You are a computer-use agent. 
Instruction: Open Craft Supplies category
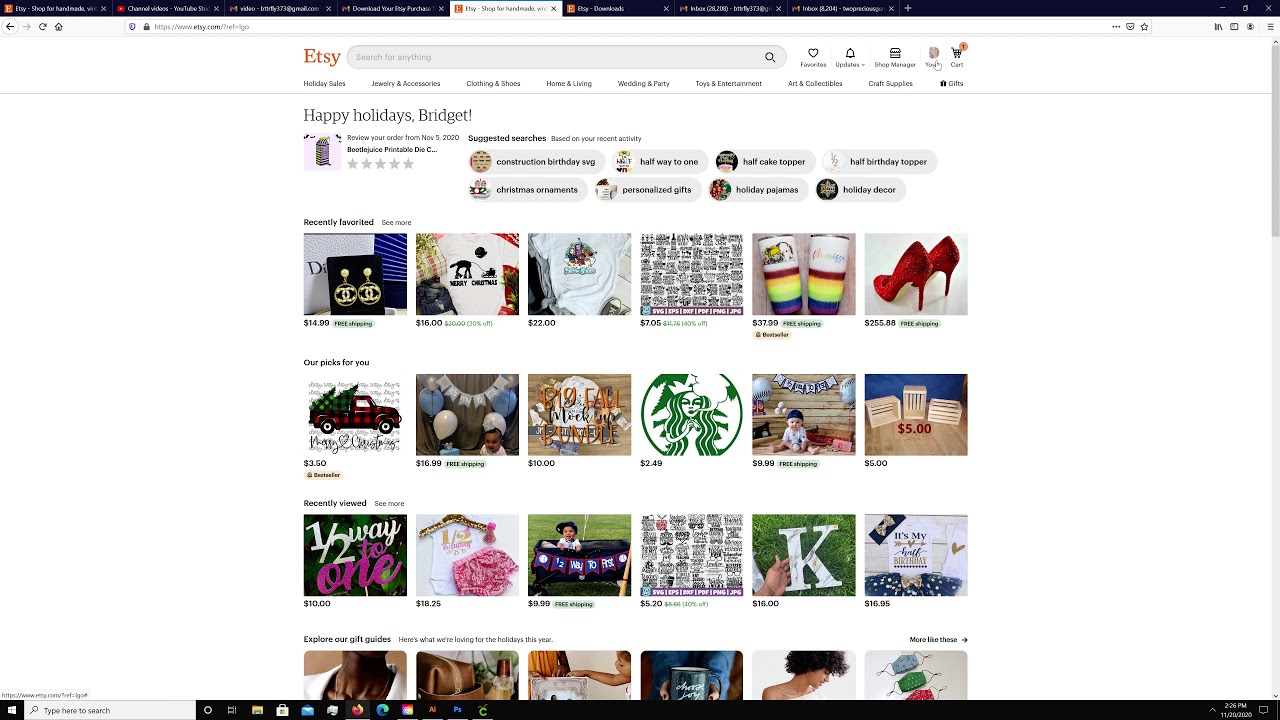pos(890,84)
